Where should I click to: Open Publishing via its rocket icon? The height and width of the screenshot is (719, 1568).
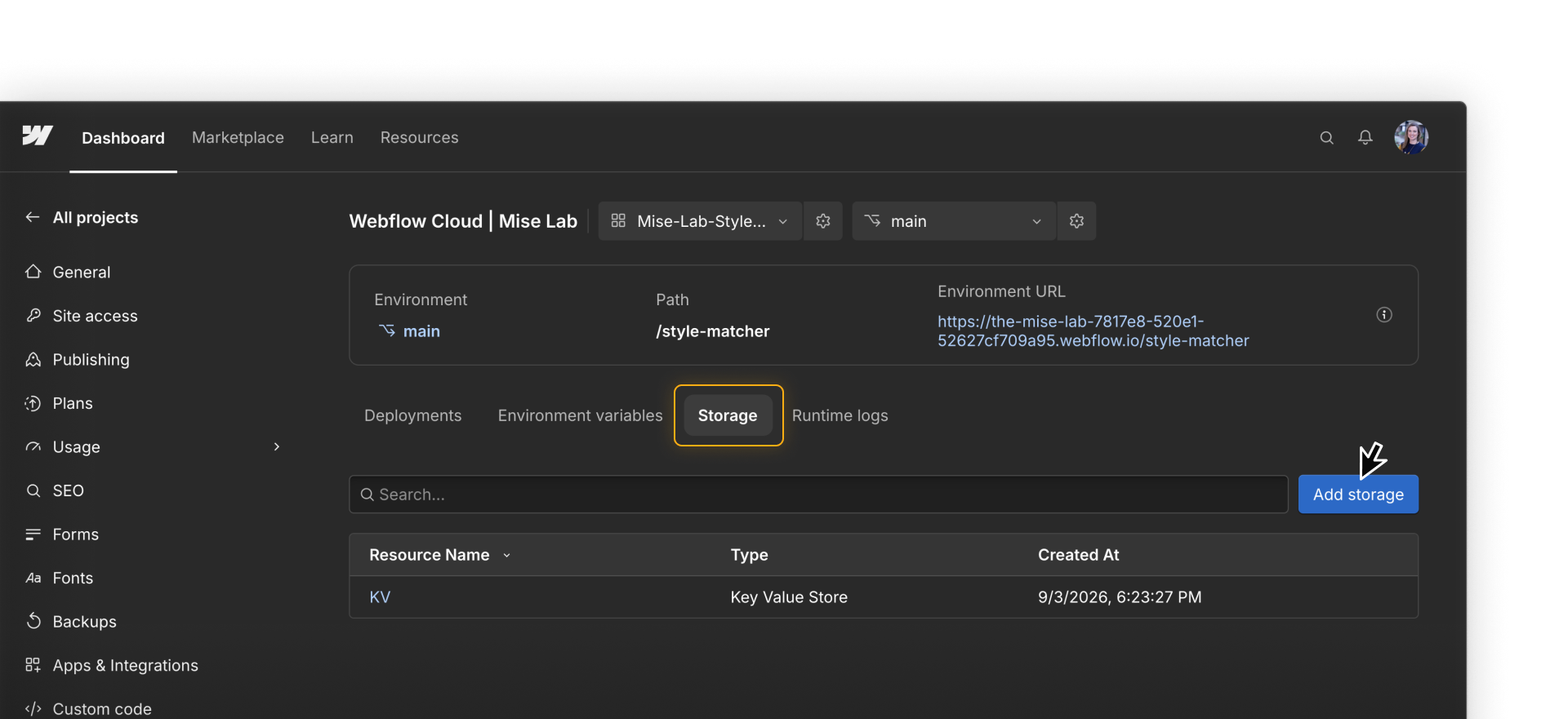33,359
